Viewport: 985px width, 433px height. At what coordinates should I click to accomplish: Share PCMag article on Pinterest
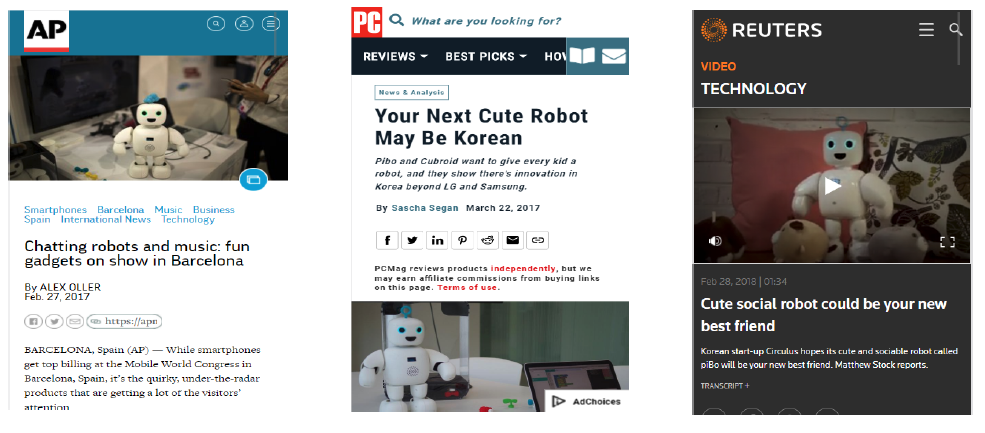[x=462, y=240]
